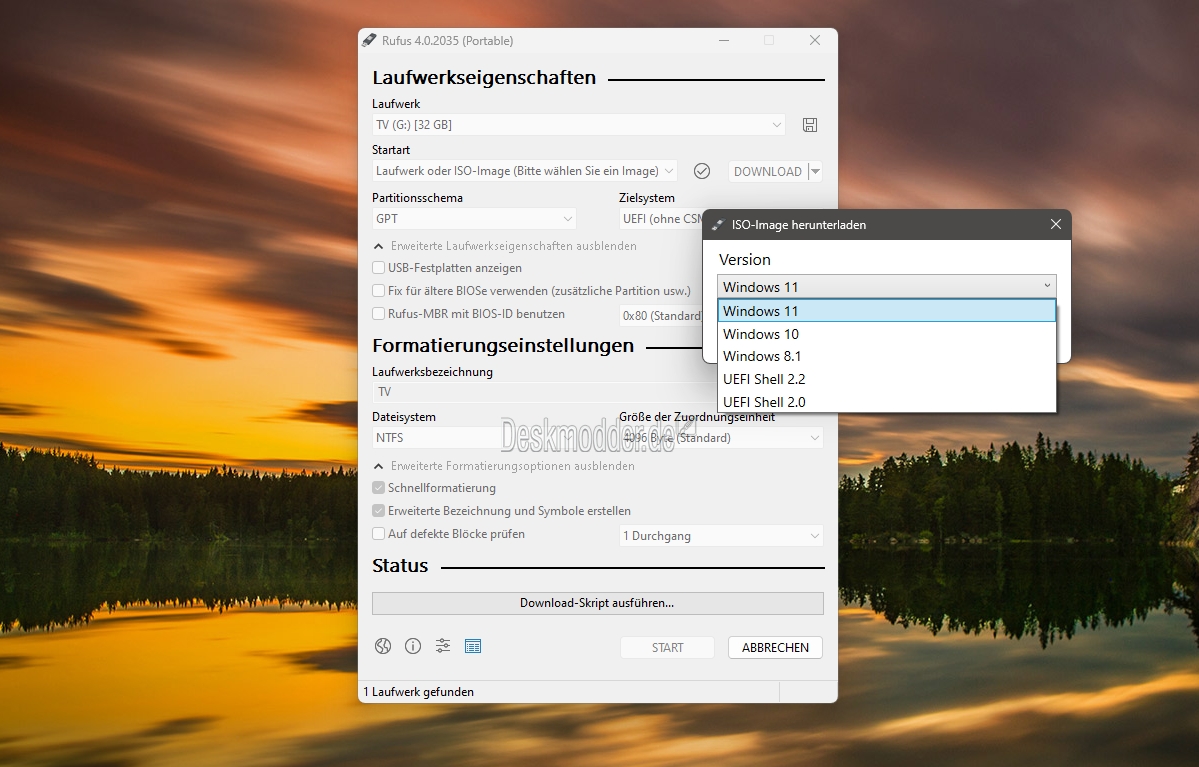Enable USB-Festplatten anzeigen checkbox

click(379, 268)
